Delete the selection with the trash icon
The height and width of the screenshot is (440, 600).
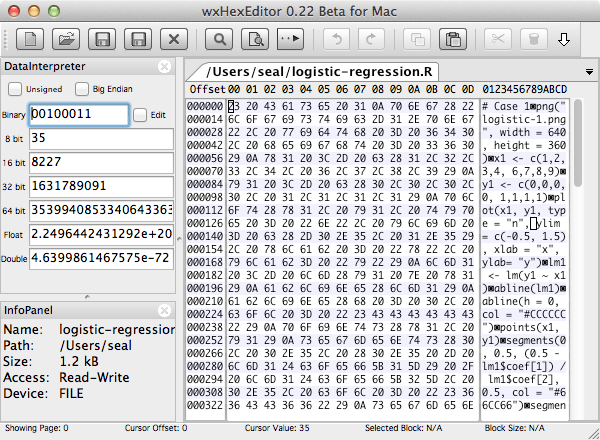pyautogui.click(x=533, y=39)
